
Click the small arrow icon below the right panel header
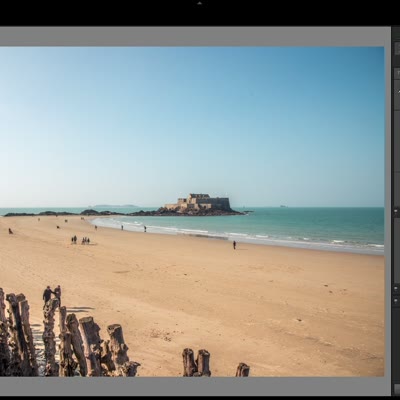tap(398, 92)
